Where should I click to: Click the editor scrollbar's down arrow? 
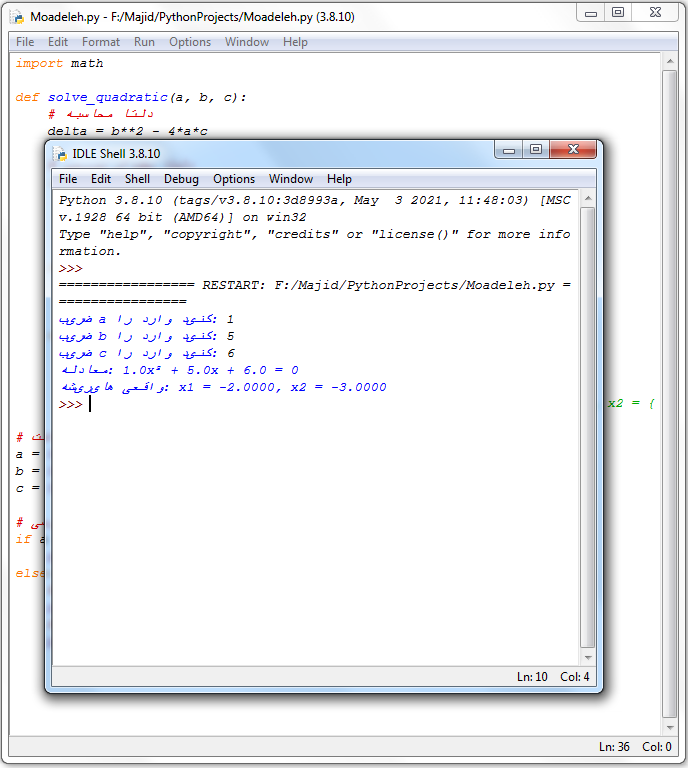point(671,727)
